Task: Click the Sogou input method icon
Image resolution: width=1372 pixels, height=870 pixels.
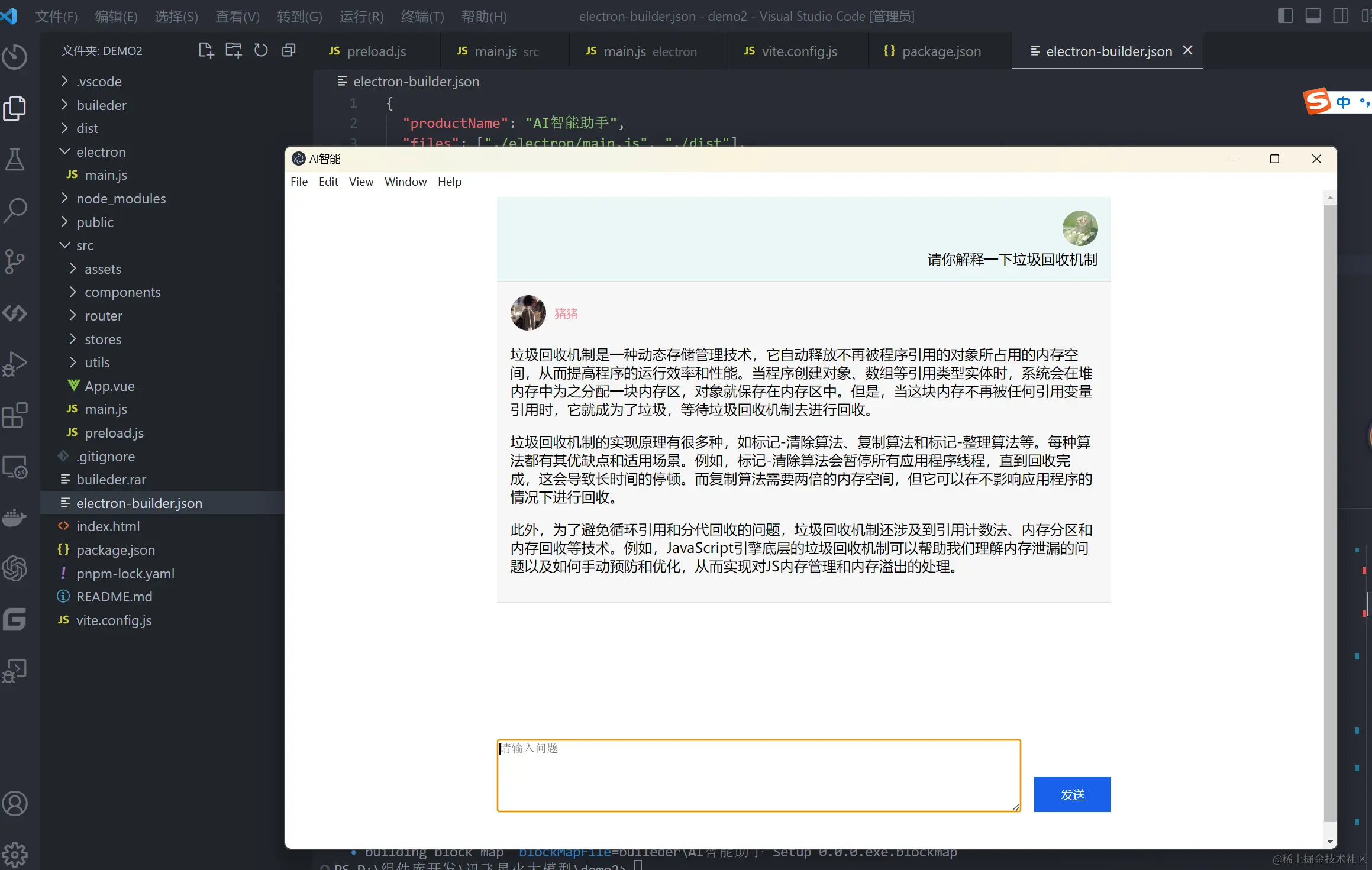Action: 1317,102
